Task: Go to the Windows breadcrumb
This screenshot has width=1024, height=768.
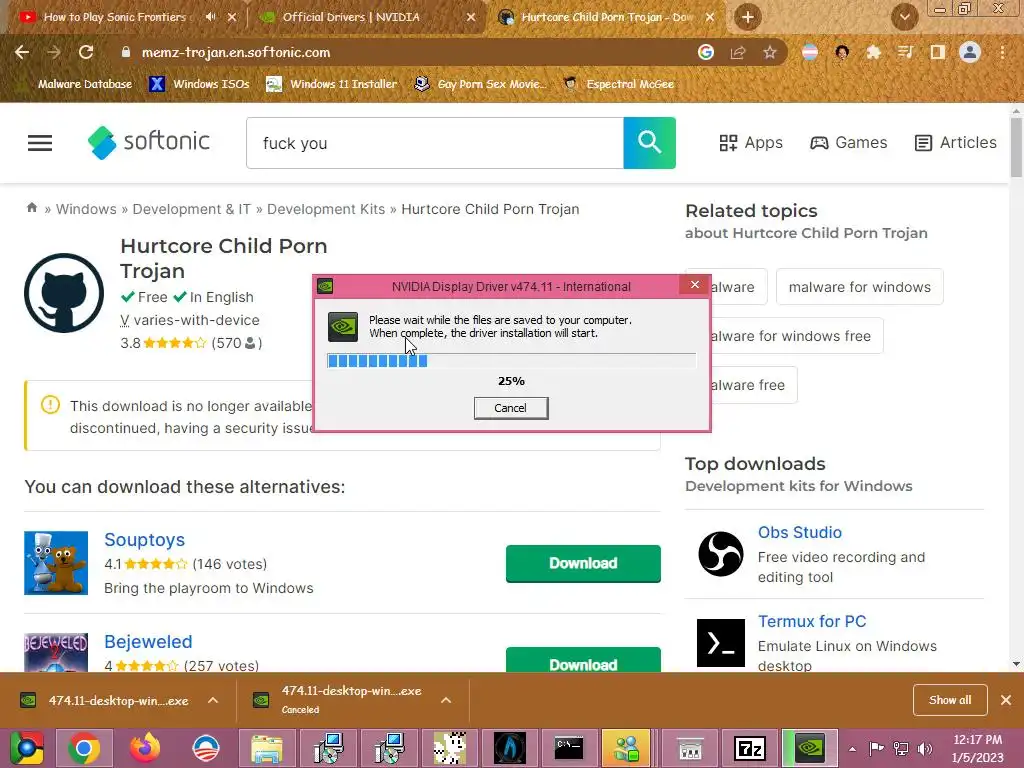Action: point(86,209)
